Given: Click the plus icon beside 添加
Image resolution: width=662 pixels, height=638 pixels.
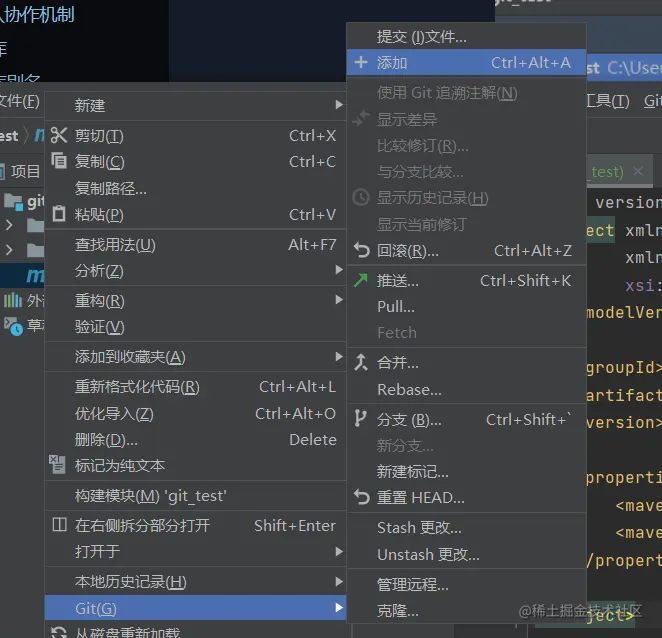Looking at the screenshot, I should [x=361, y=62].
